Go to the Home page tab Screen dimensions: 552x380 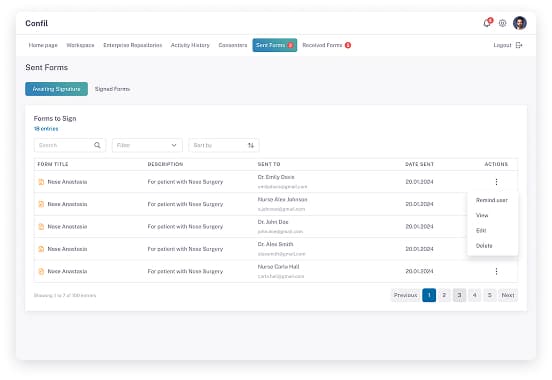click(x=43, y=45)
